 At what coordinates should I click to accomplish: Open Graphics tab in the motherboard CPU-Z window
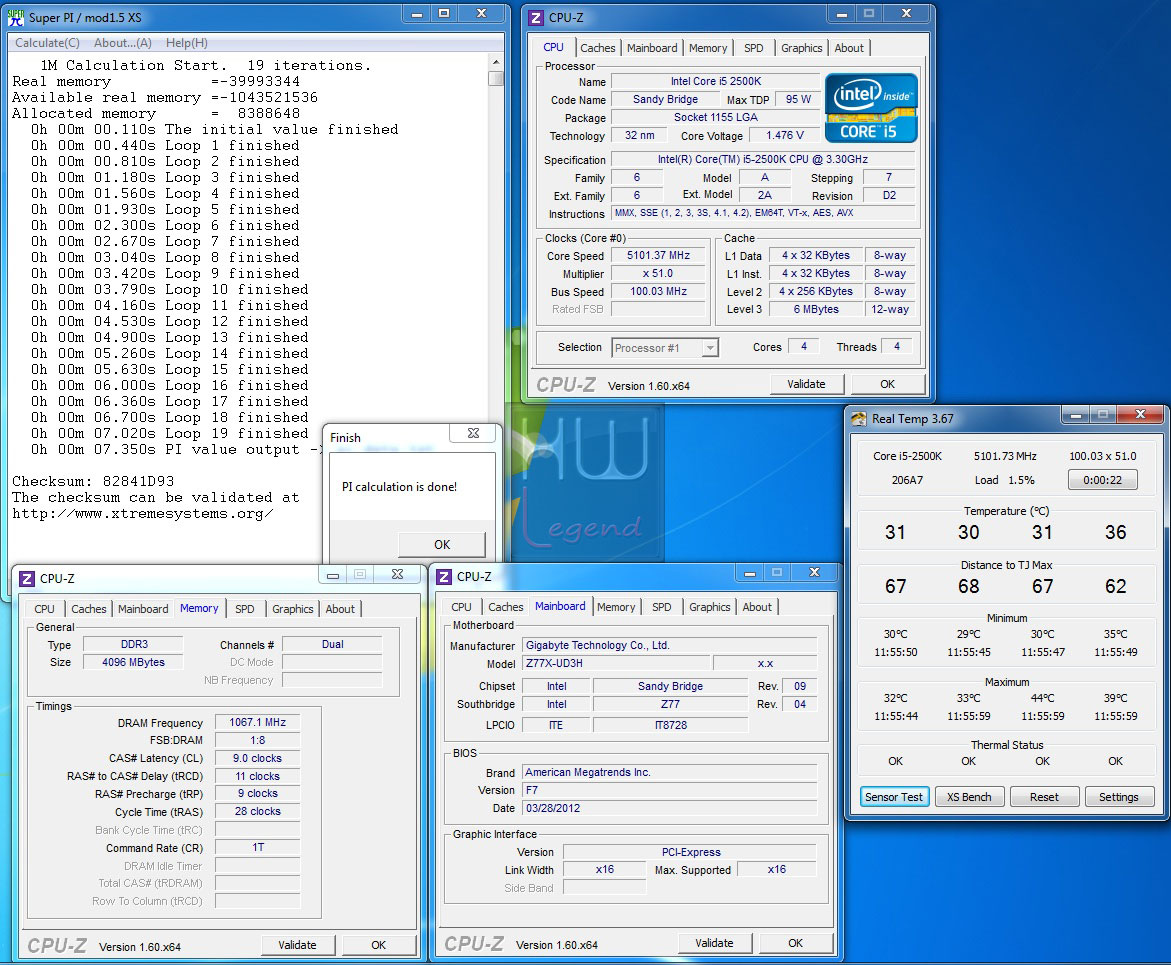[709, 607]
